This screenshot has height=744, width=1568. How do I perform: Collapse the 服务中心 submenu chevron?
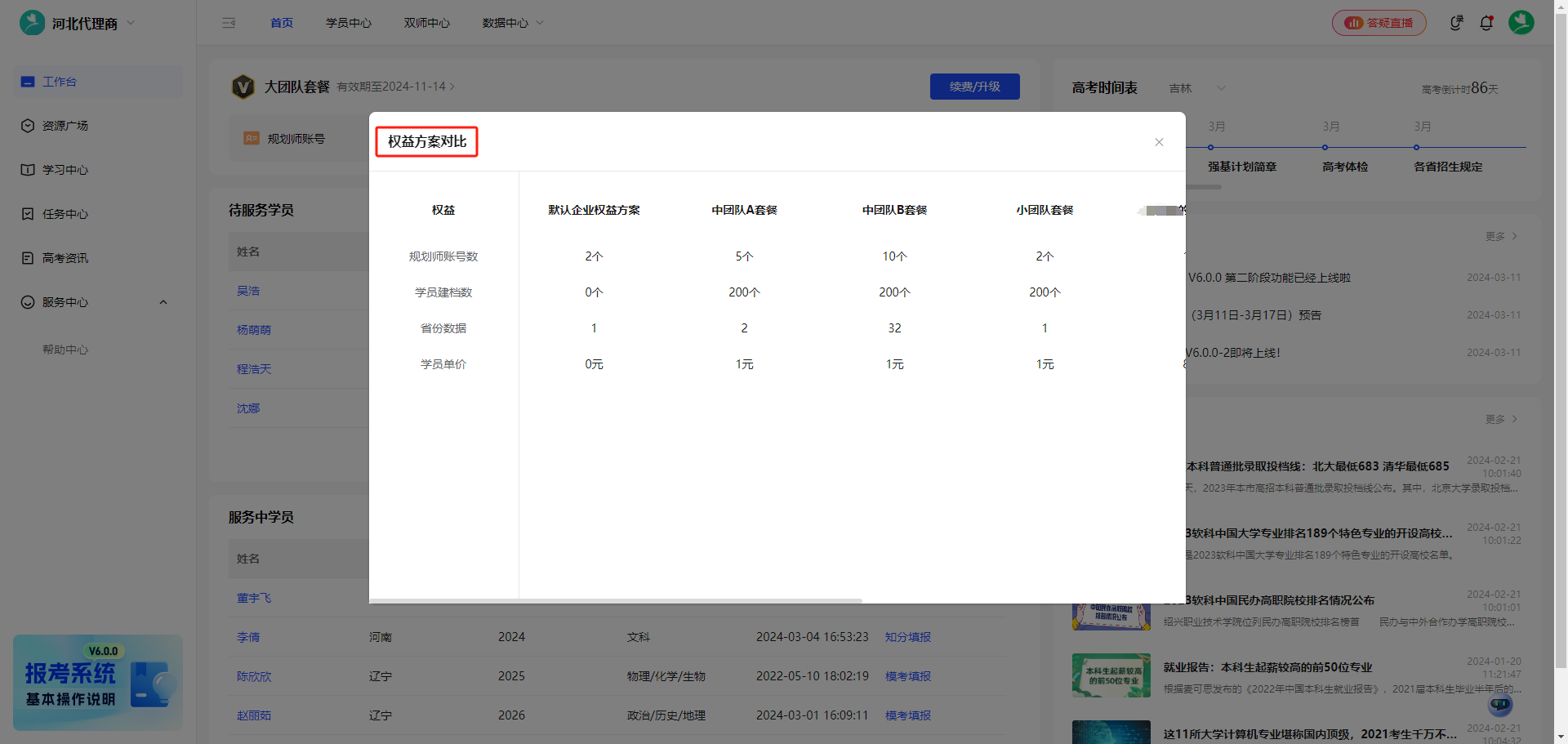(x=163, y=302)
